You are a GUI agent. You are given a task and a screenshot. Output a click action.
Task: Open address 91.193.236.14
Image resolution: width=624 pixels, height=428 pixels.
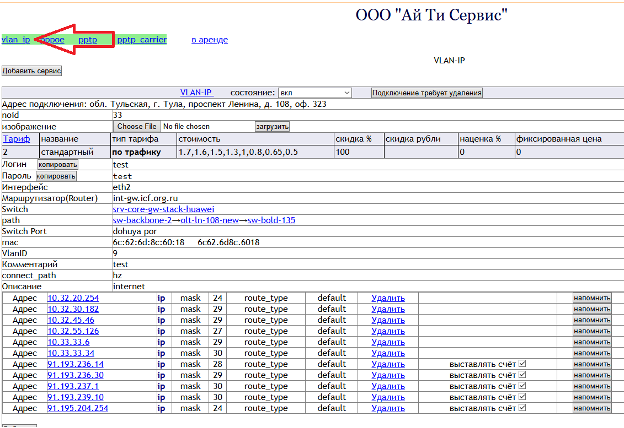click(76, 364)
